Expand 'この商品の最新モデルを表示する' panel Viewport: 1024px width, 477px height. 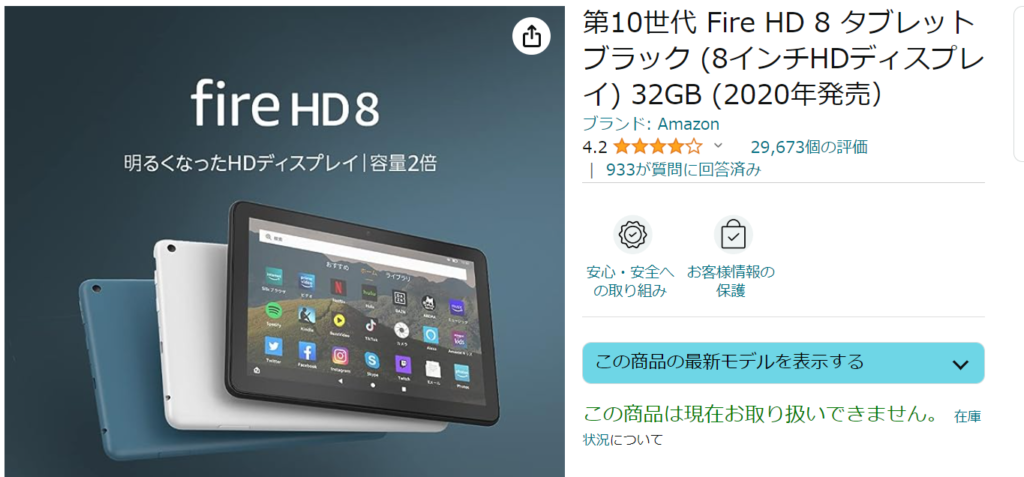(x=783, y=363)
